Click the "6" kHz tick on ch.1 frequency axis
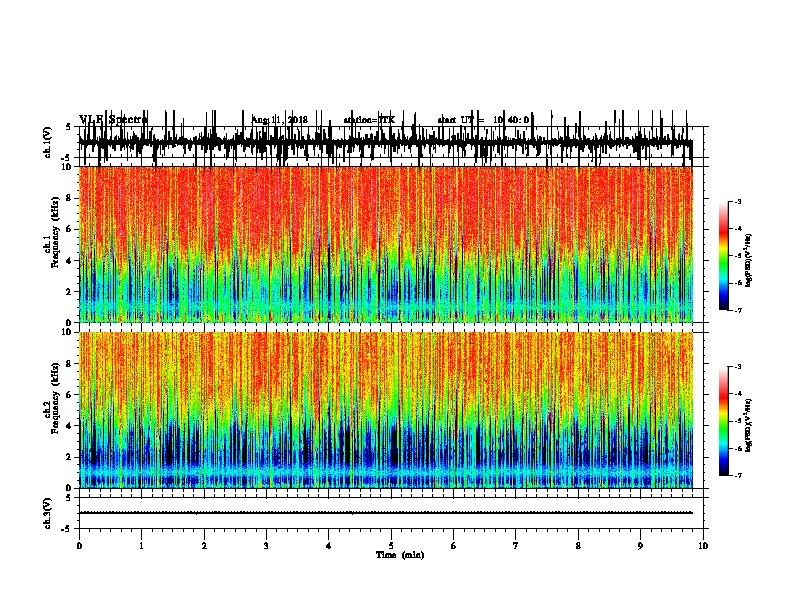The width and height of the screenshot is (792, 612). 69,229
